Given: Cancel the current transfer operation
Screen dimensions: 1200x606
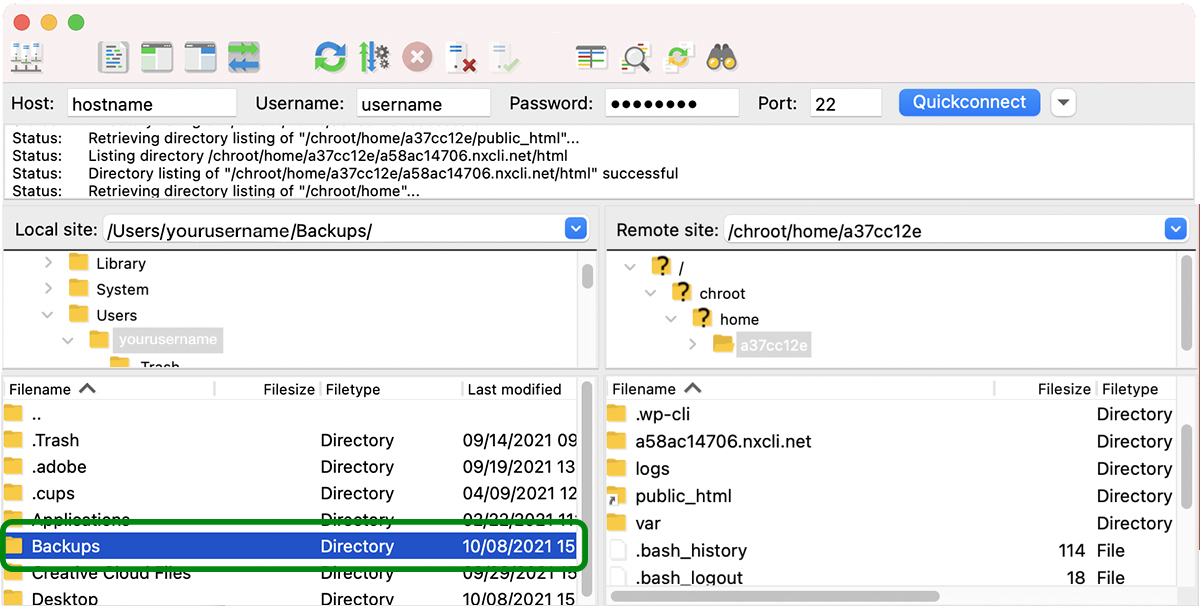Looking at the screenshot, I should [417, 57].
